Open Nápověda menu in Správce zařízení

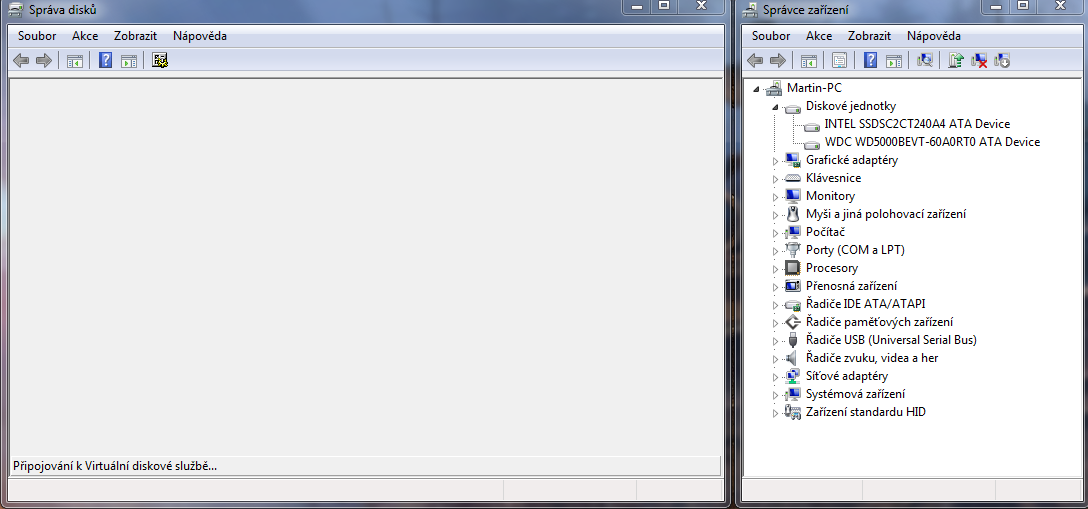(934, 36)
